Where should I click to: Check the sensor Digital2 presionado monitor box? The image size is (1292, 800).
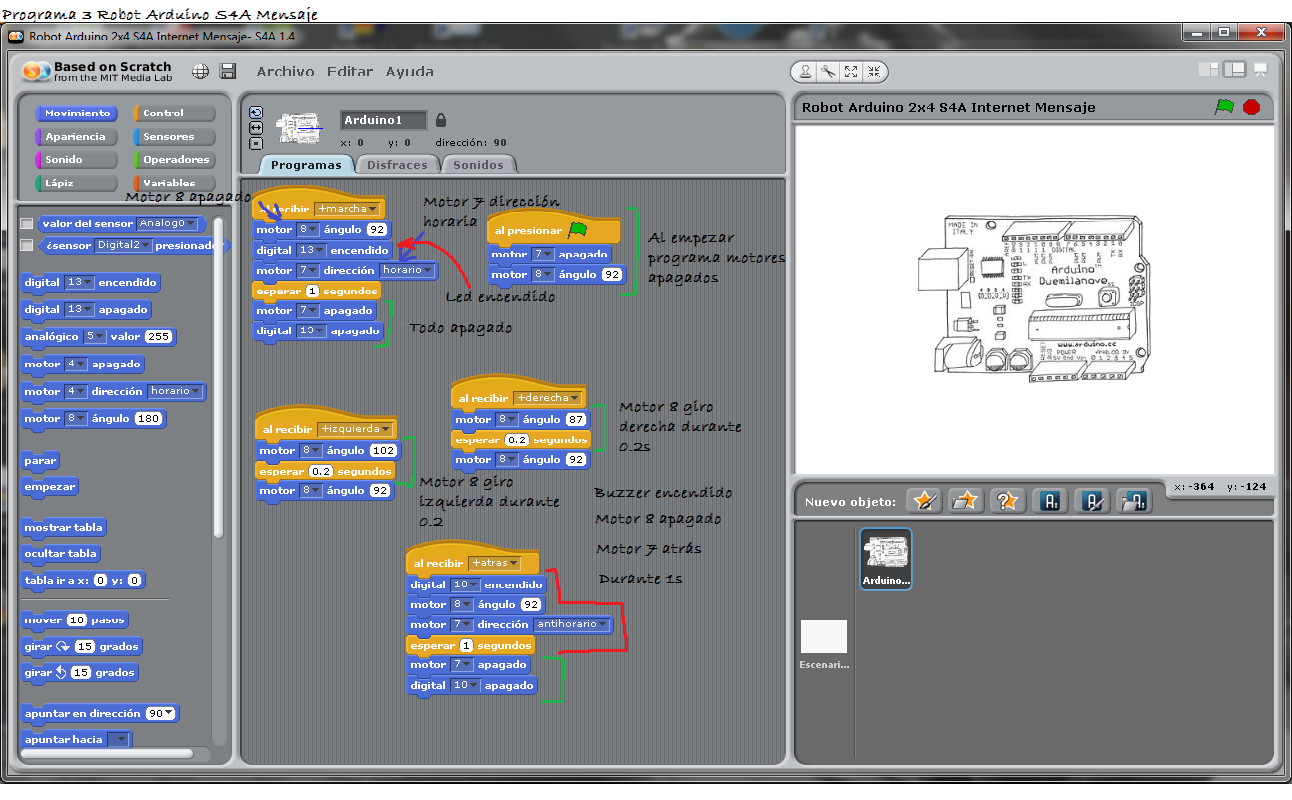tap(27, 246)
